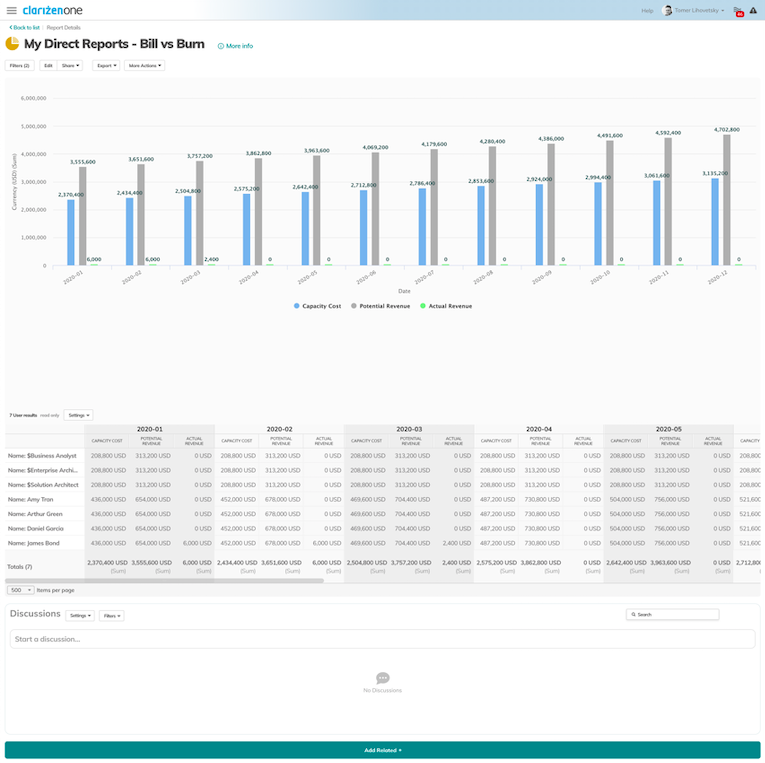
Task: Click the No Discussions chat bubble icon
Action: [382, 678]
